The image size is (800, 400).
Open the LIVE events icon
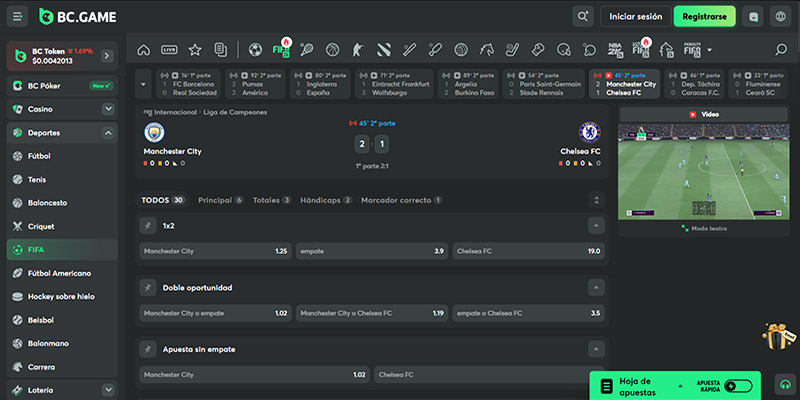tap(169, 49)
